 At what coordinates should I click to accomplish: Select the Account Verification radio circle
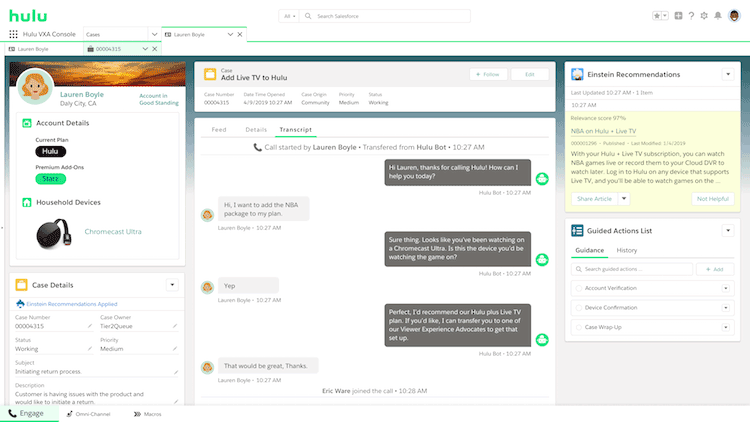click(x=576, y=289)
